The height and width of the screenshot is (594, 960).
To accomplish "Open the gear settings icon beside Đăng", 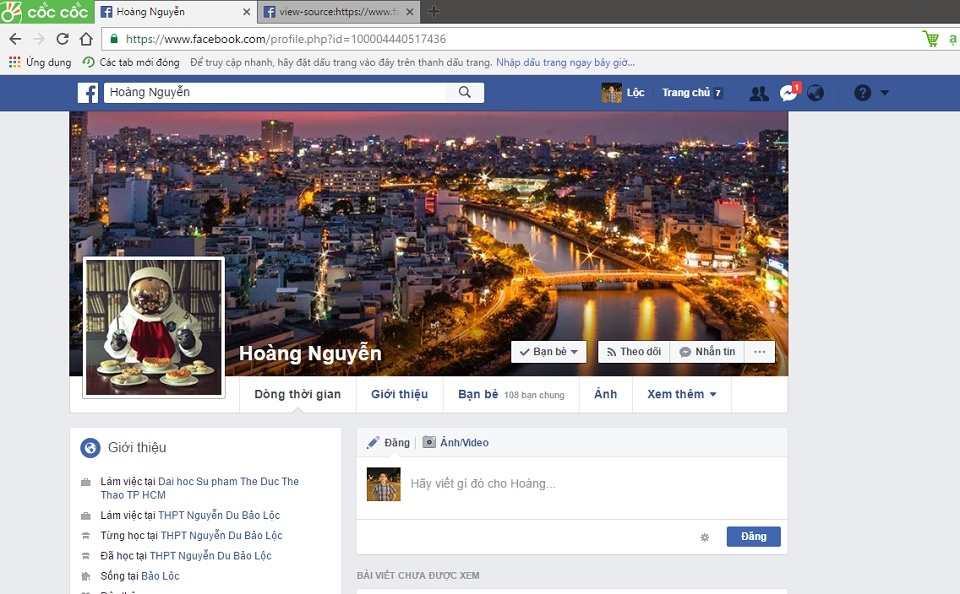I will [x=705, y=537].
